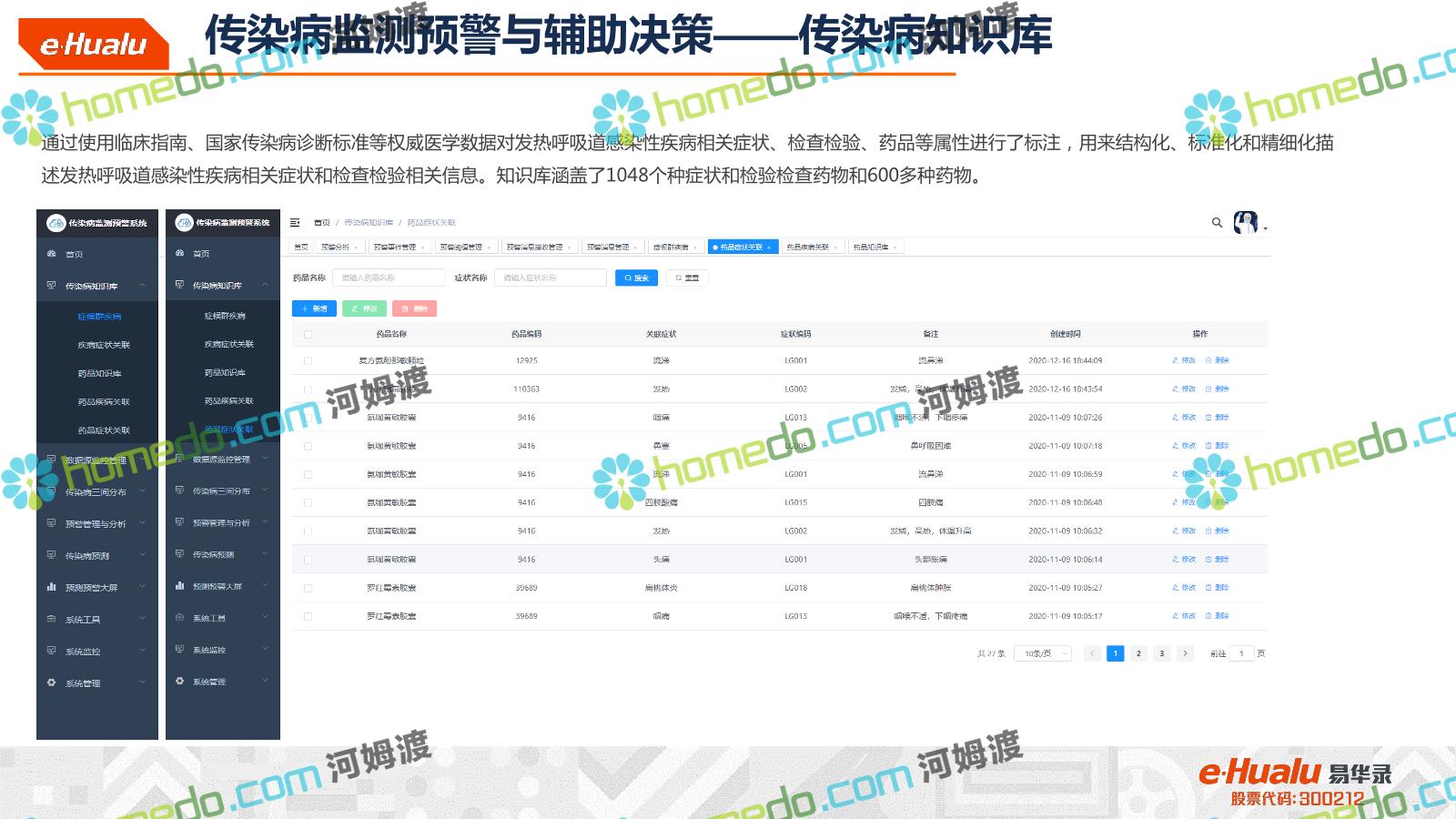Go to page 2 in pagination

[x=1138, y=653]
